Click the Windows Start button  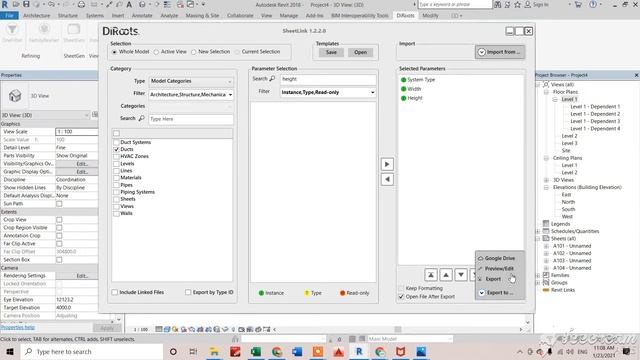coord(10,351)
